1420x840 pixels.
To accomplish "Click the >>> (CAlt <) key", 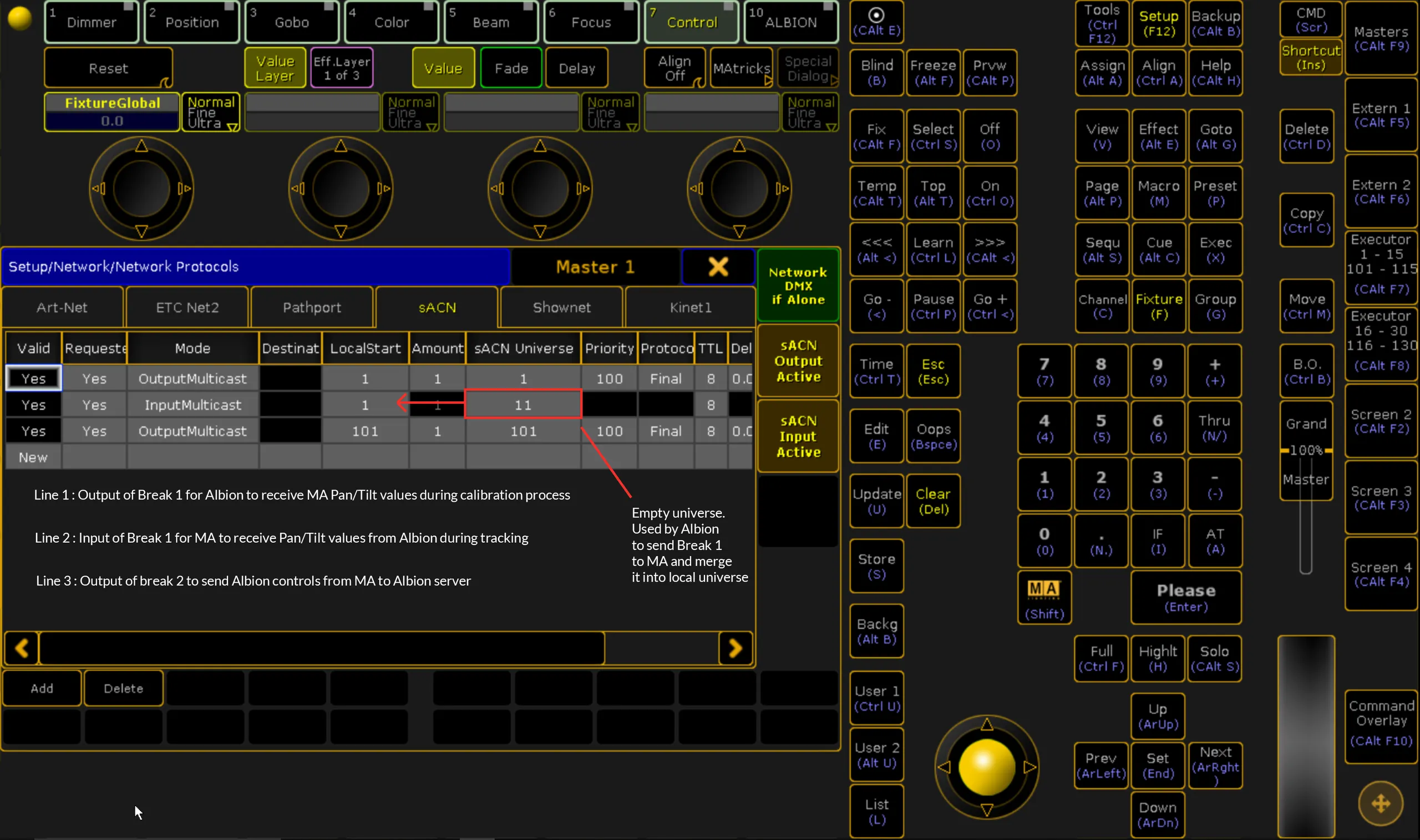I will [989, 250].
